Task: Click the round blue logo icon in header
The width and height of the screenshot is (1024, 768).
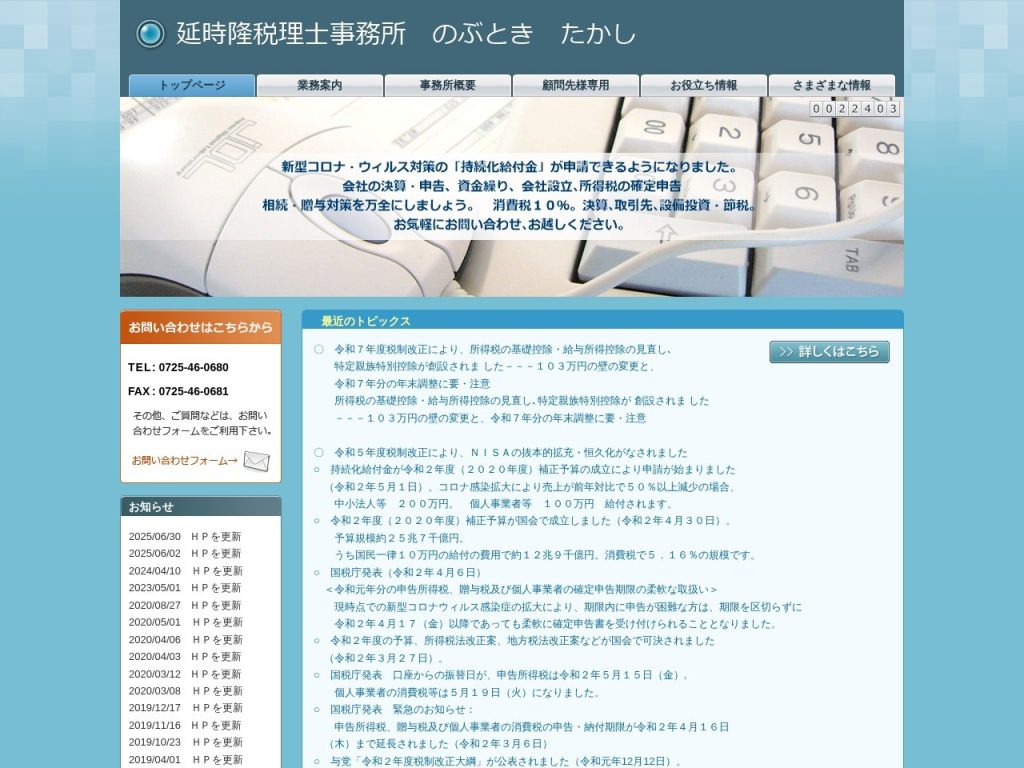Action: pos(150,34)
